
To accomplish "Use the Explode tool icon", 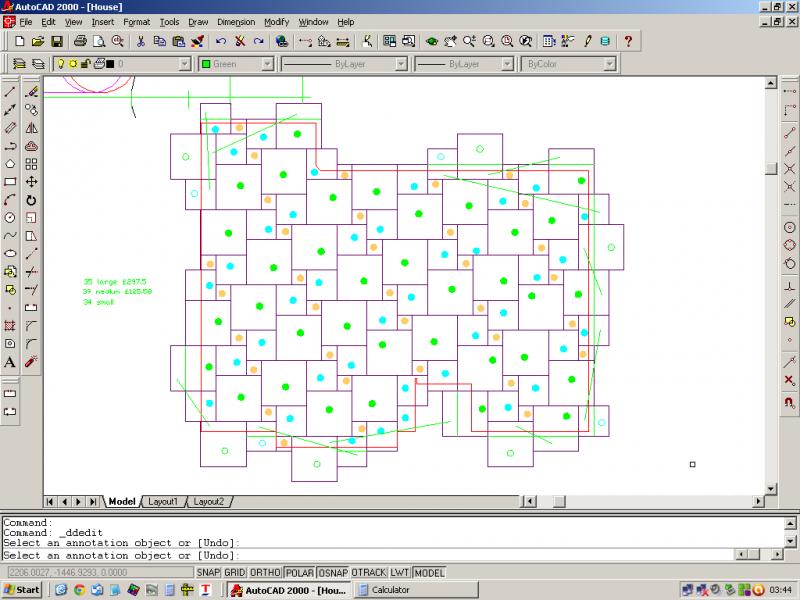I will pyautogui.click(x=31, y=361).
